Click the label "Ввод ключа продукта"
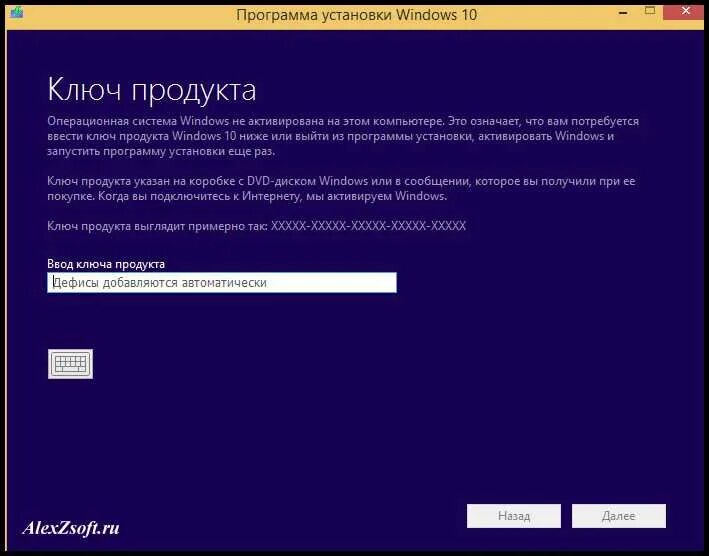Screen dimensions: 709x556 106,264
